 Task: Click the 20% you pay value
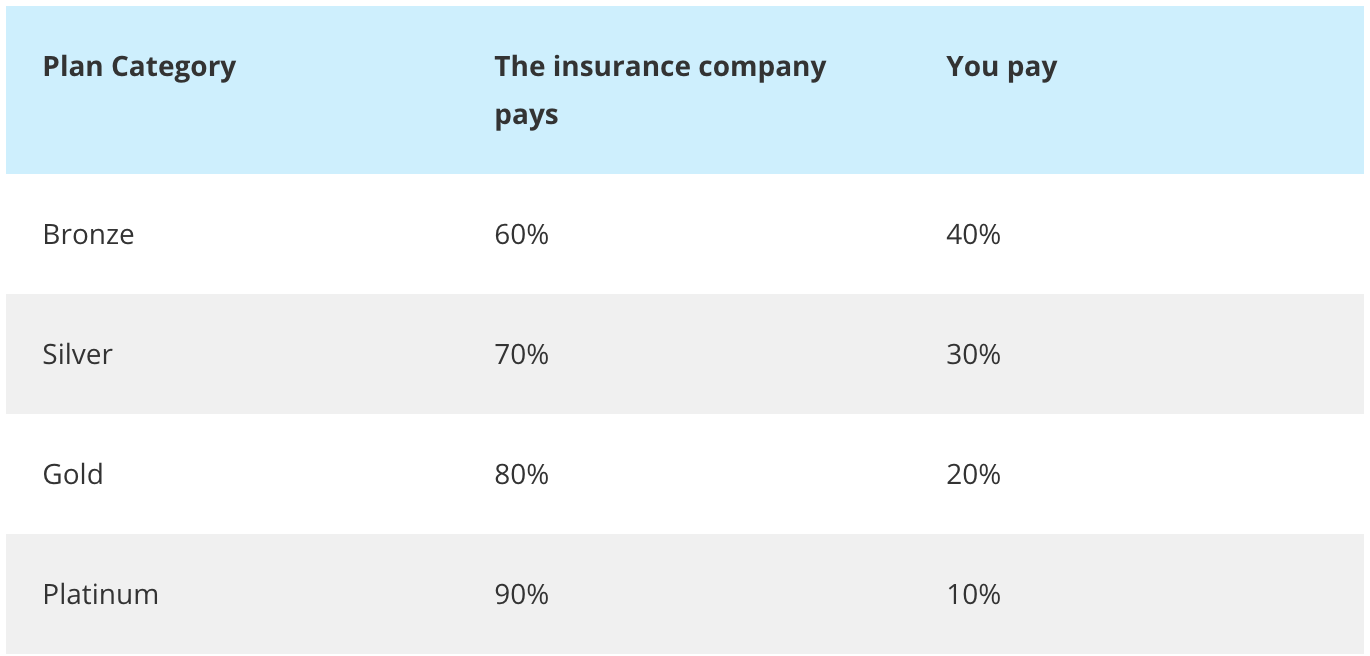[973, 474]
